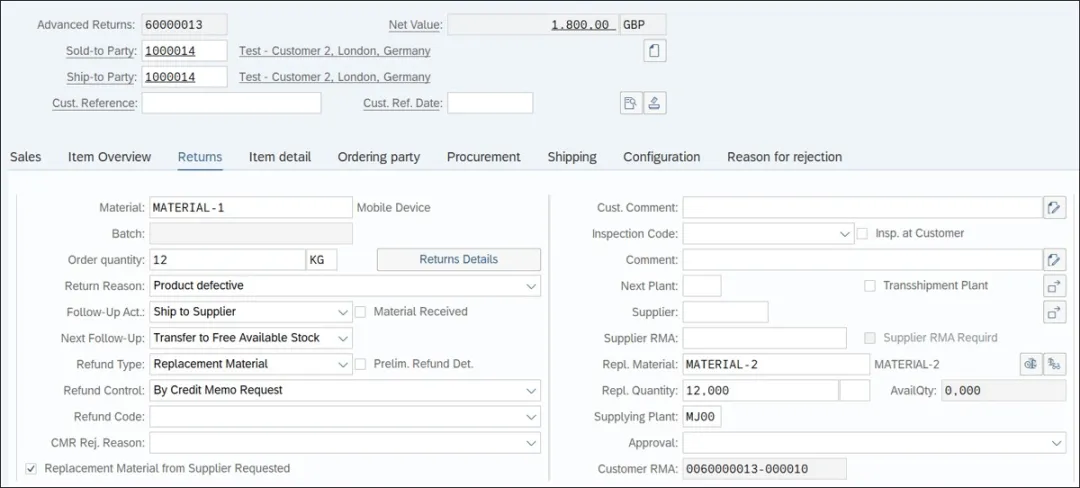The width and height of the screenshot is (1080, 488).
Task: Uncheck Replacement Material from Supplier Requested
Action: point(32,468)
